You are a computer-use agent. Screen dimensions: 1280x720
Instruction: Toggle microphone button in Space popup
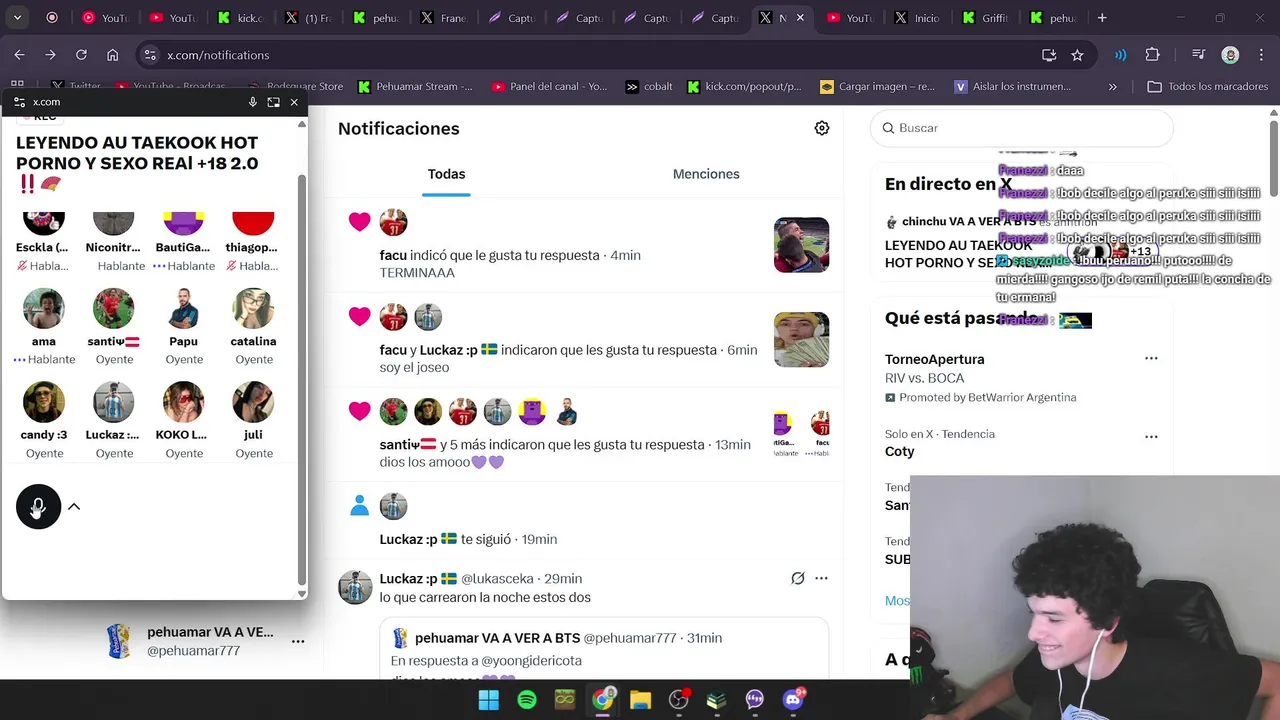pyautogui.click(x=39, y=506)
